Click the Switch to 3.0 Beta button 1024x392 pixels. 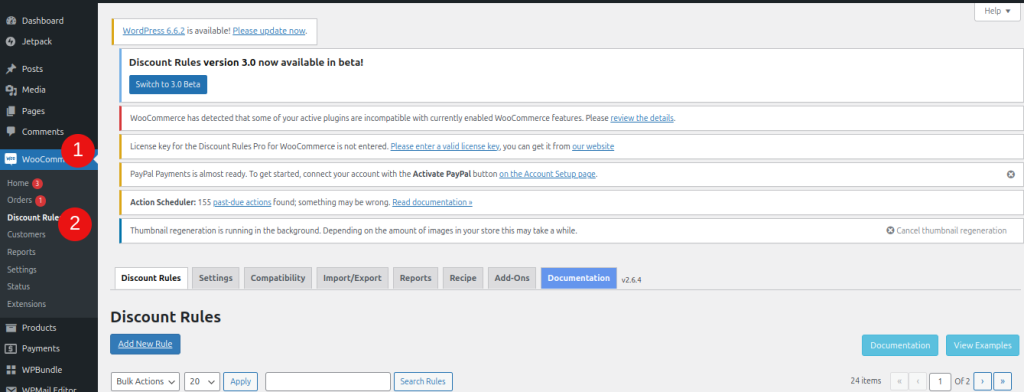coord(168,85)
